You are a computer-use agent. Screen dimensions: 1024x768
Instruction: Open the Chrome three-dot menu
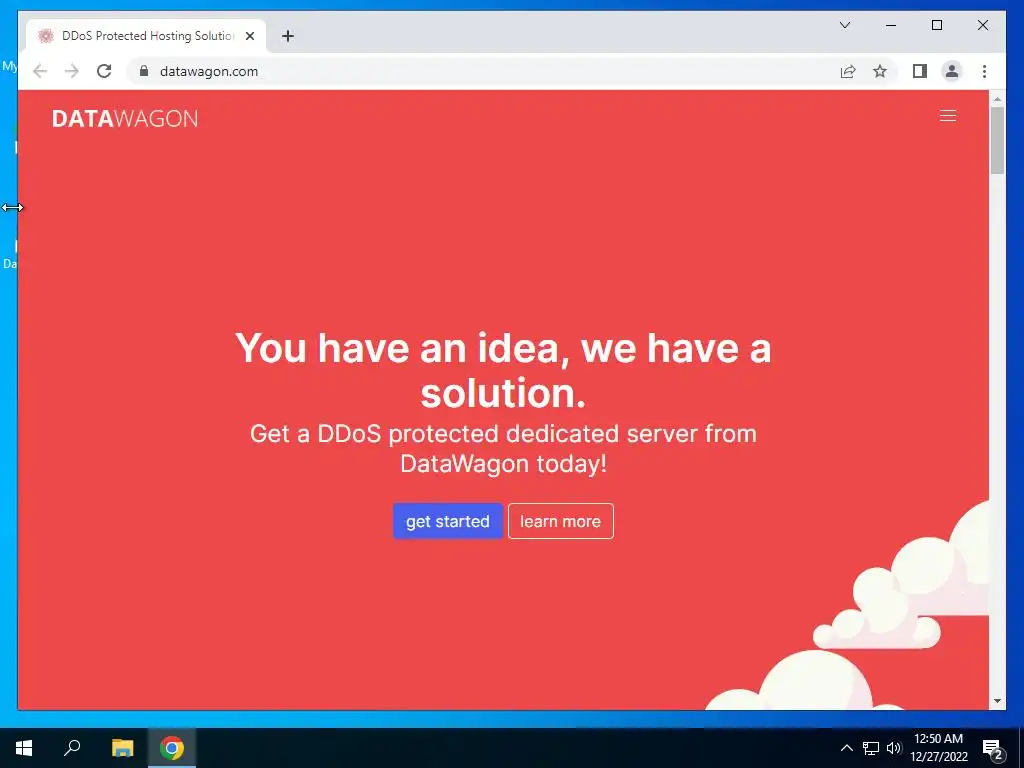pos(984,71)
